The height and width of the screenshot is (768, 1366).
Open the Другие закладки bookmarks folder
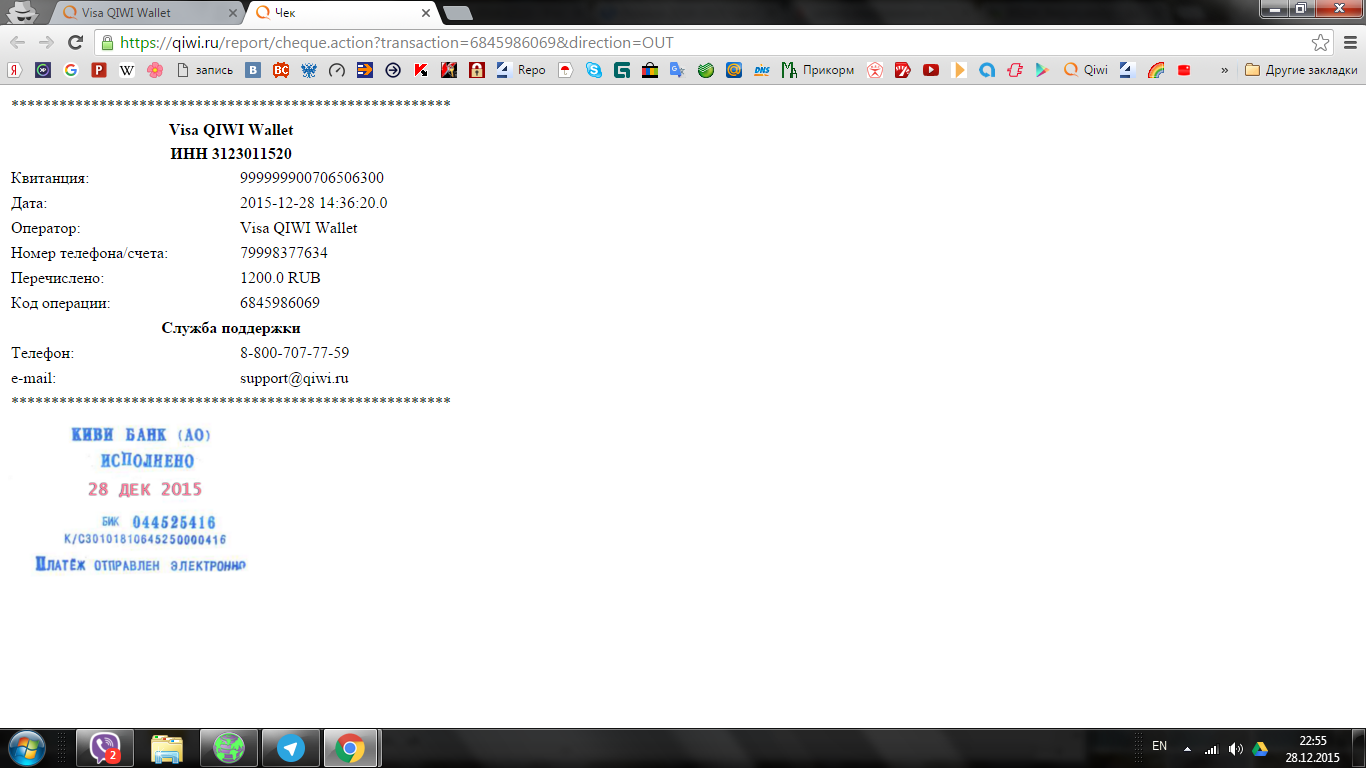click(x=1301, y=70)
